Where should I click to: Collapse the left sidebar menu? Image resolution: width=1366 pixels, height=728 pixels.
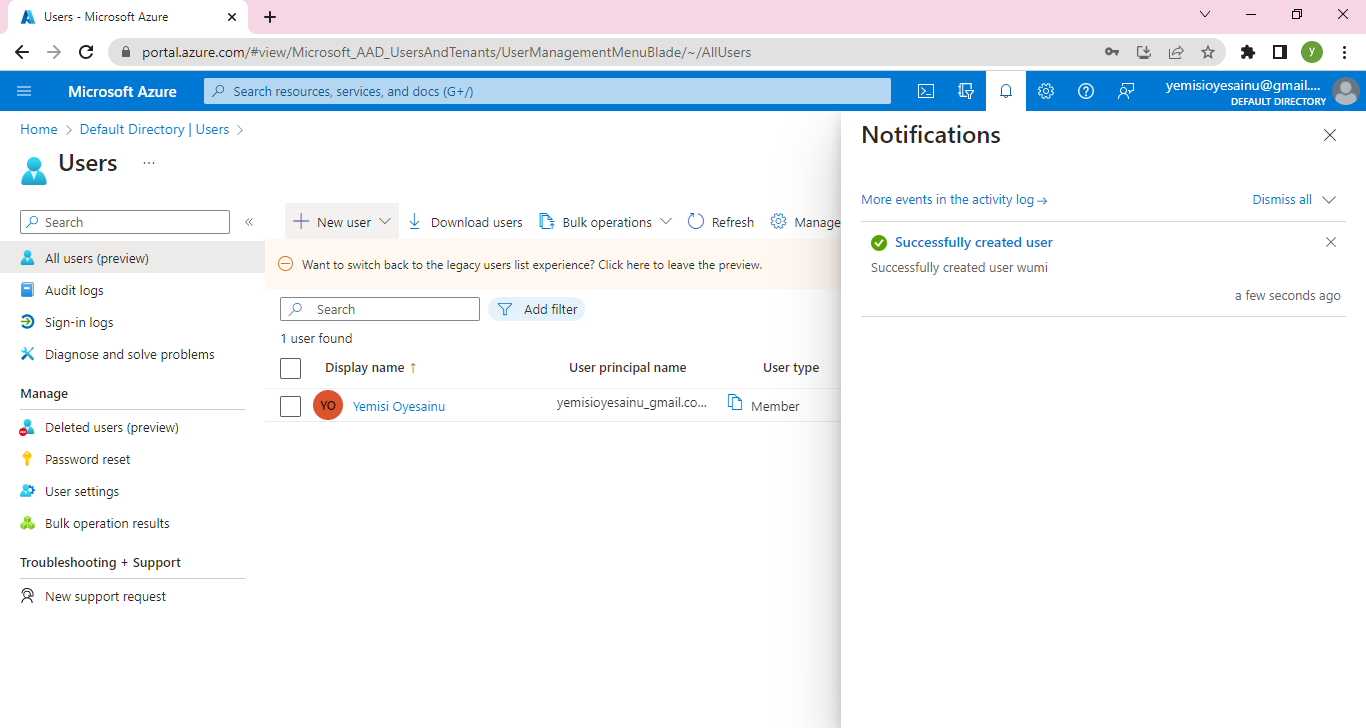249,222
